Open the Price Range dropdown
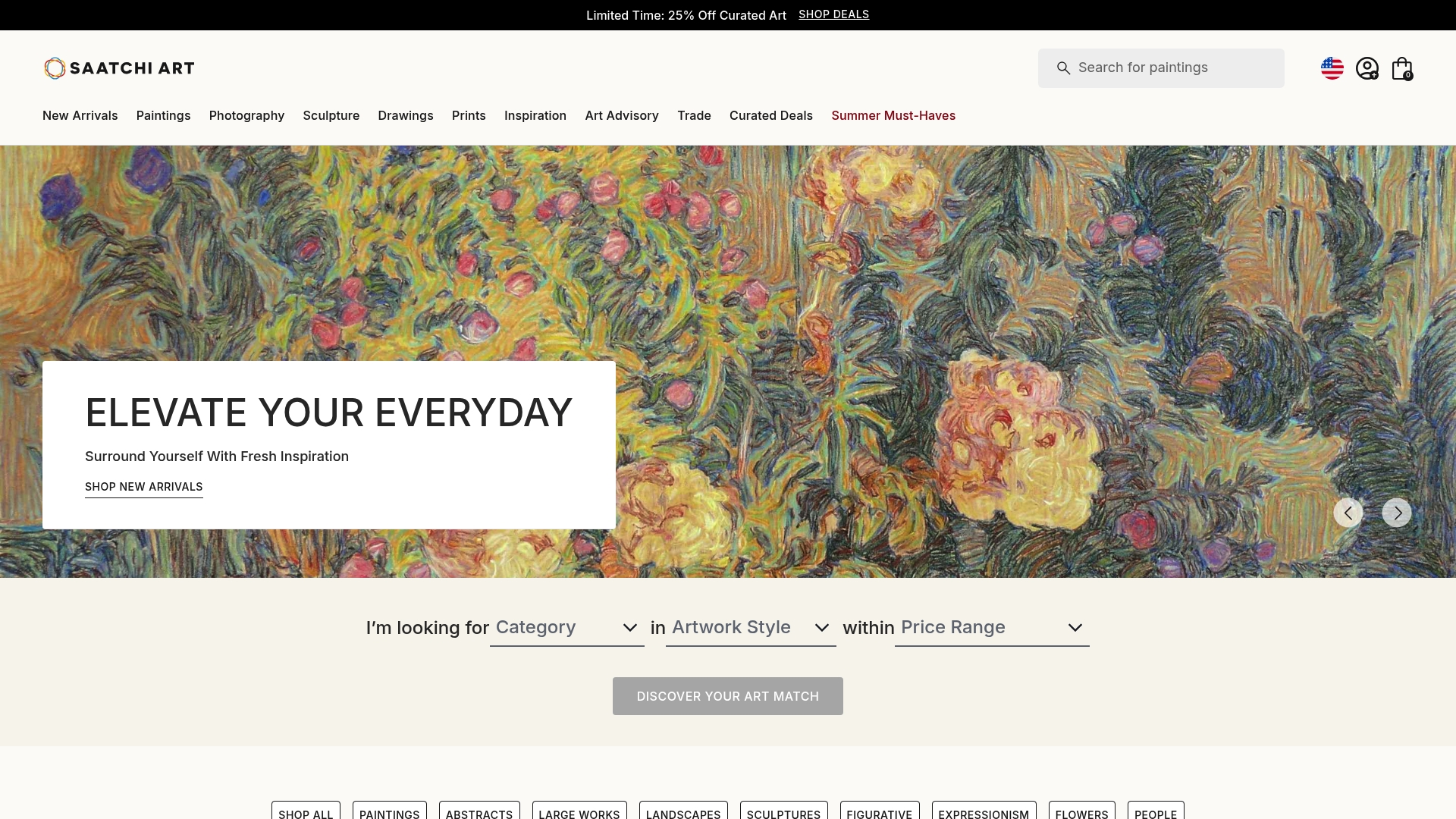The image size is (1456, 819). point(992,628)
